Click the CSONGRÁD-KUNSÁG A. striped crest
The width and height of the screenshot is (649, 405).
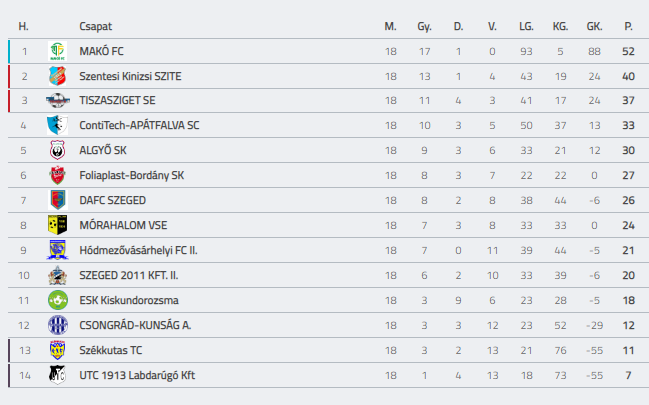pos(58,325)
